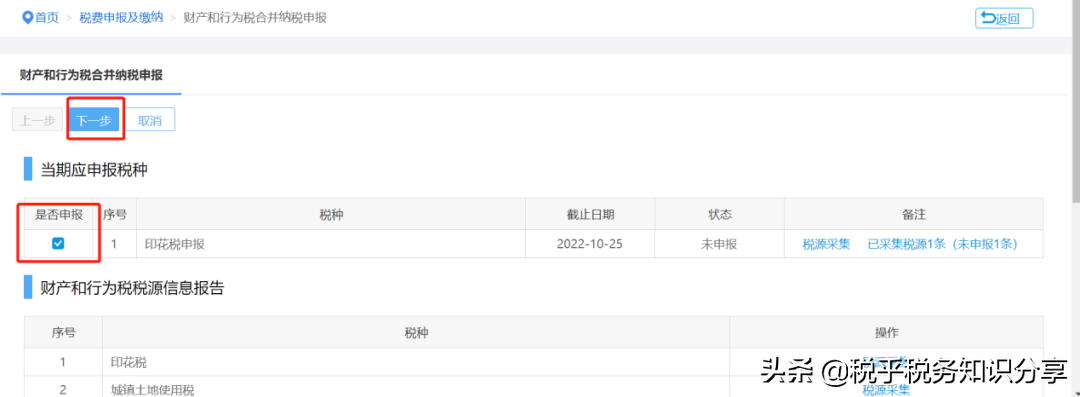1080x397 pixels.
Task: Select the 财产和行为税合并纳税申报 tab
Action: pyautogui.click(x=91, y=75)
